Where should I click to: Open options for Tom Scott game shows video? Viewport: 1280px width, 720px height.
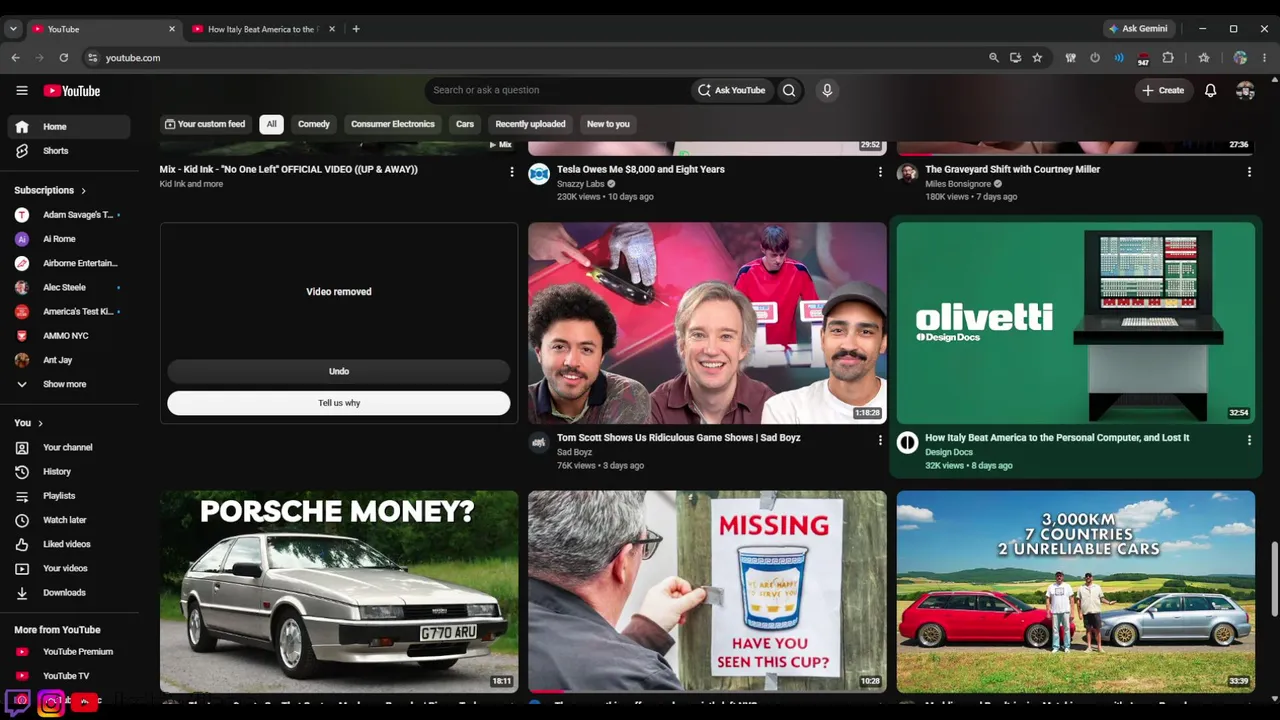point(880,440)
